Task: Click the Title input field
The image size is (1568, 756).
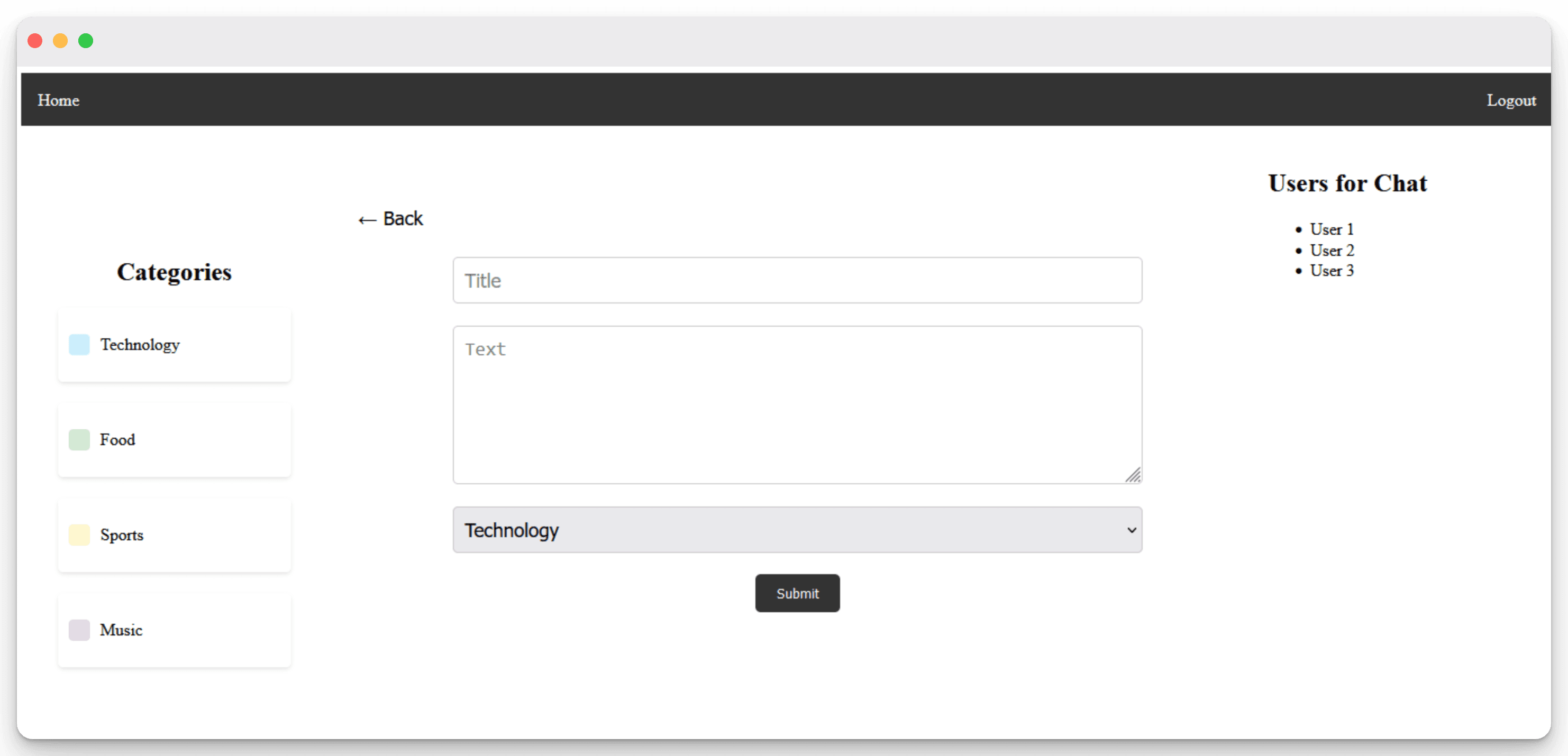Action: (797, 280)
